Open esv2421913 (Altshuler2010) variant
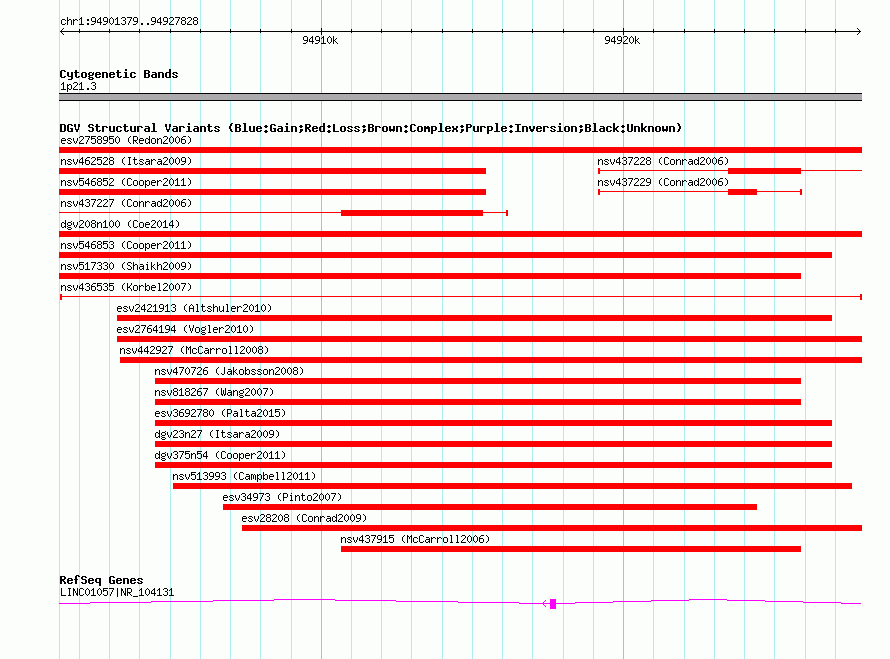This screenshot has width=890, height=659. pyautogui.click(x=194, y=308)
